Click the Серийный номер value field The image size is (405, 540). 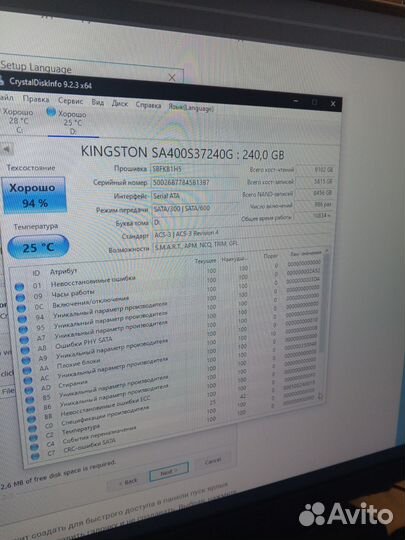pos(195,183)
